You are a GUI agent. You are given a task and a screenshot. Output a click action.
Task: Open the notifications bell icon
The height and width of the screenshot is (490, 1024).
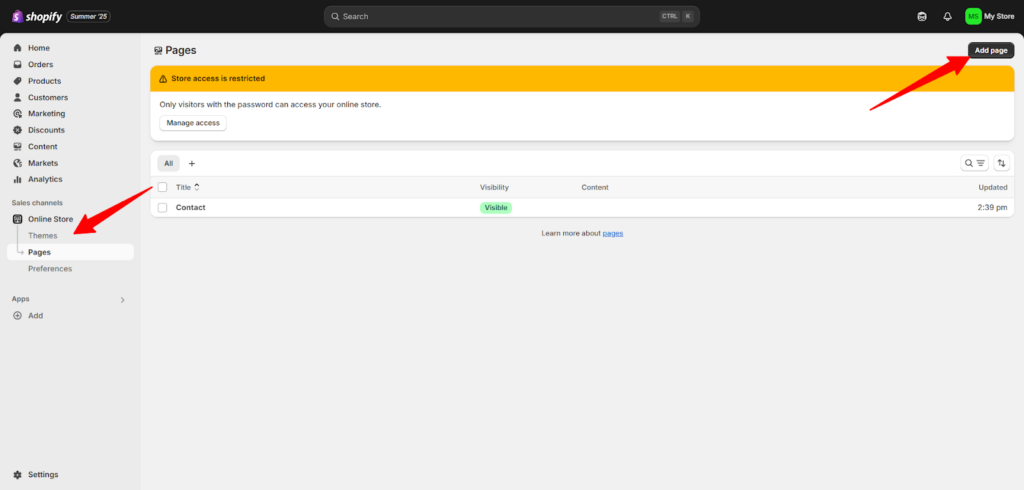(947, 16)
